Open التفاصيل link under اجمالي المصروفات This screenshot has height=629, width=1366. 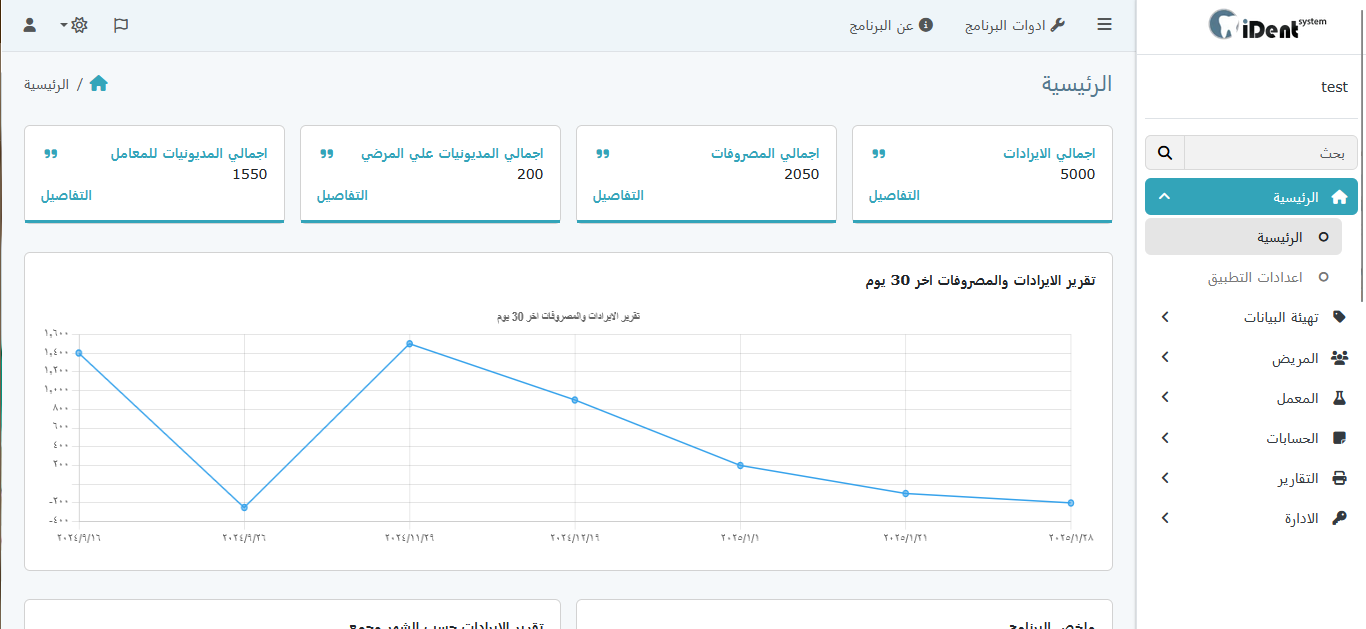(618, 195)
